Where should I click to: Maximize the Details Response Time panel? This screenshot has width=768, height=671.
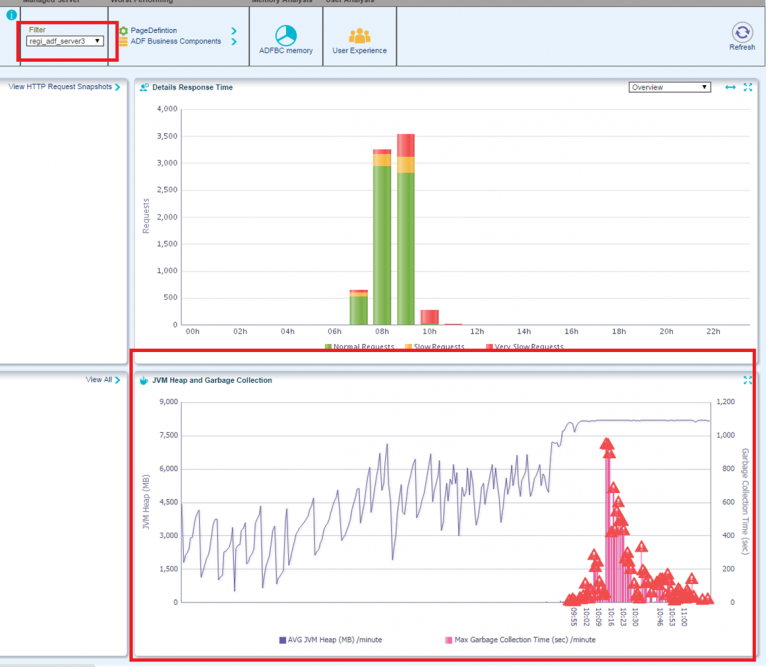747,88
